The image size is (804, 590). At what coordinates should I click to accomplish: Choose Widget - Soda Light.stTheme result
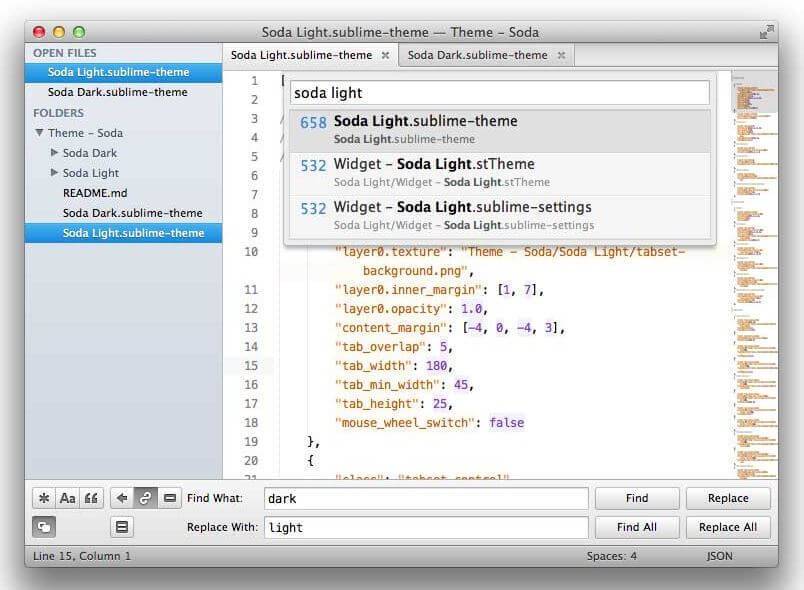(x=500, y=173)
